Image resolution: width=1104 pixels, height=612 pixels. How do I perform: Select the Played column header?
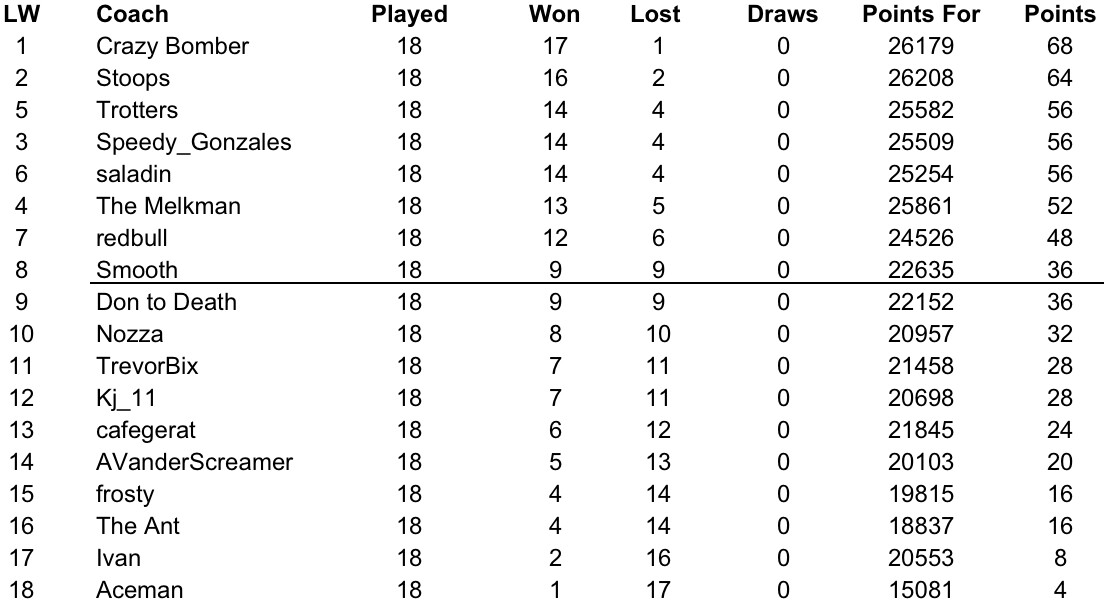point(409,14)
